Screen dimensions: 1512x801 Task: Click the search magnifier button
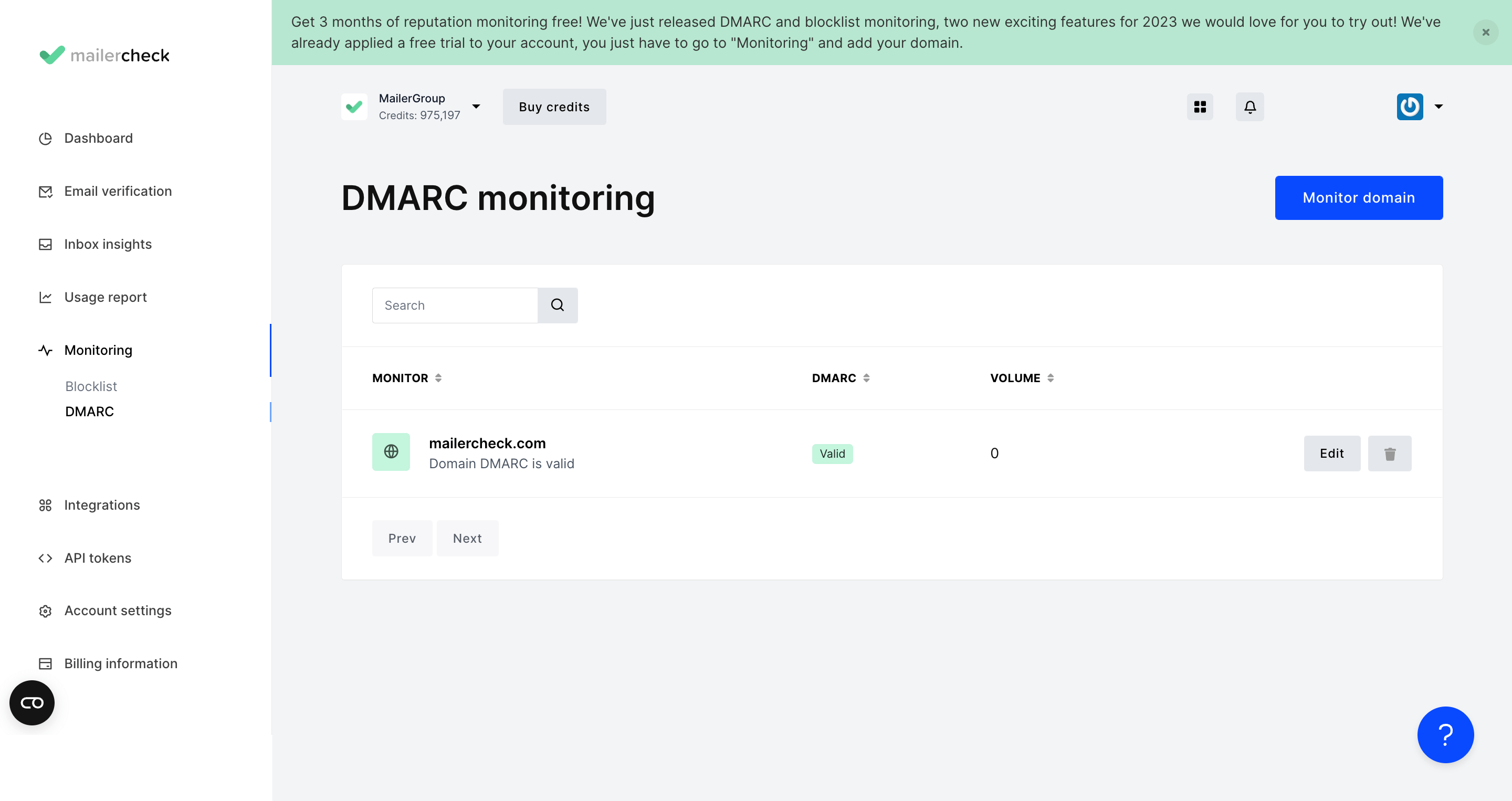(558, 305)
